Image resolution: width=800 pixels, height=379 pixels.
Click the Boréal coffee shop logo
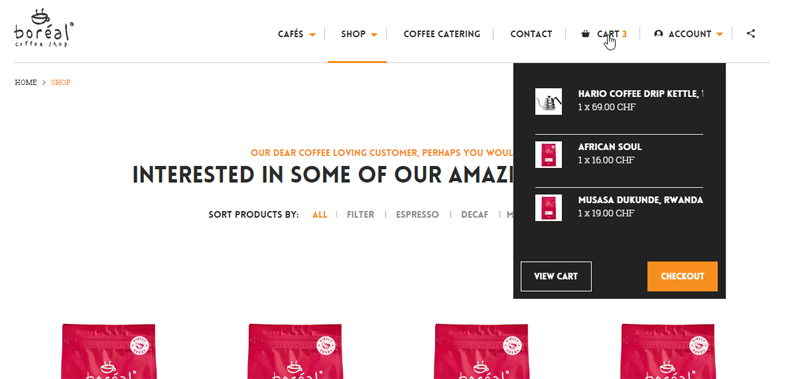tap(44, 29)
